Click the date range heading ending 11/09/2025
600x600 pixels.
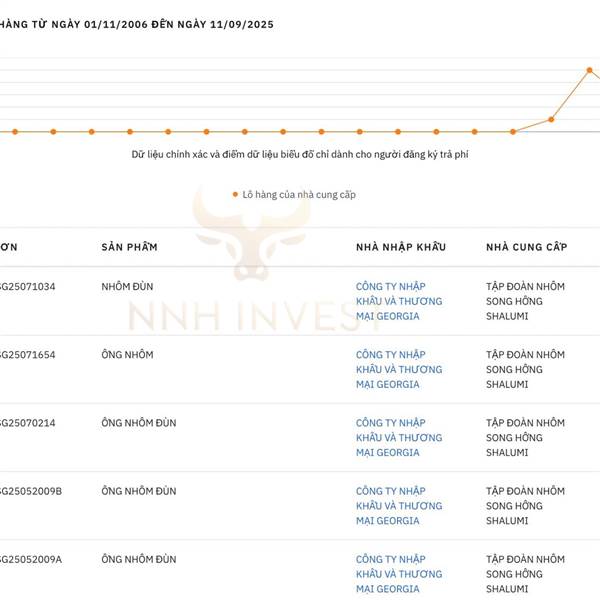click(137, 24)
